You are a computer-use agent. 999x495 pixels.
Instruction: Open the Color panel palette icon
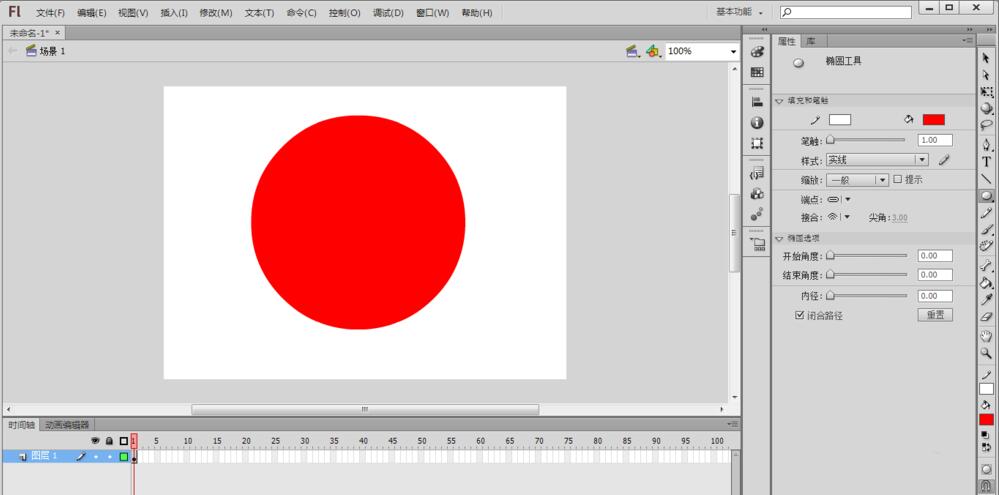click(x=757, y=52)
